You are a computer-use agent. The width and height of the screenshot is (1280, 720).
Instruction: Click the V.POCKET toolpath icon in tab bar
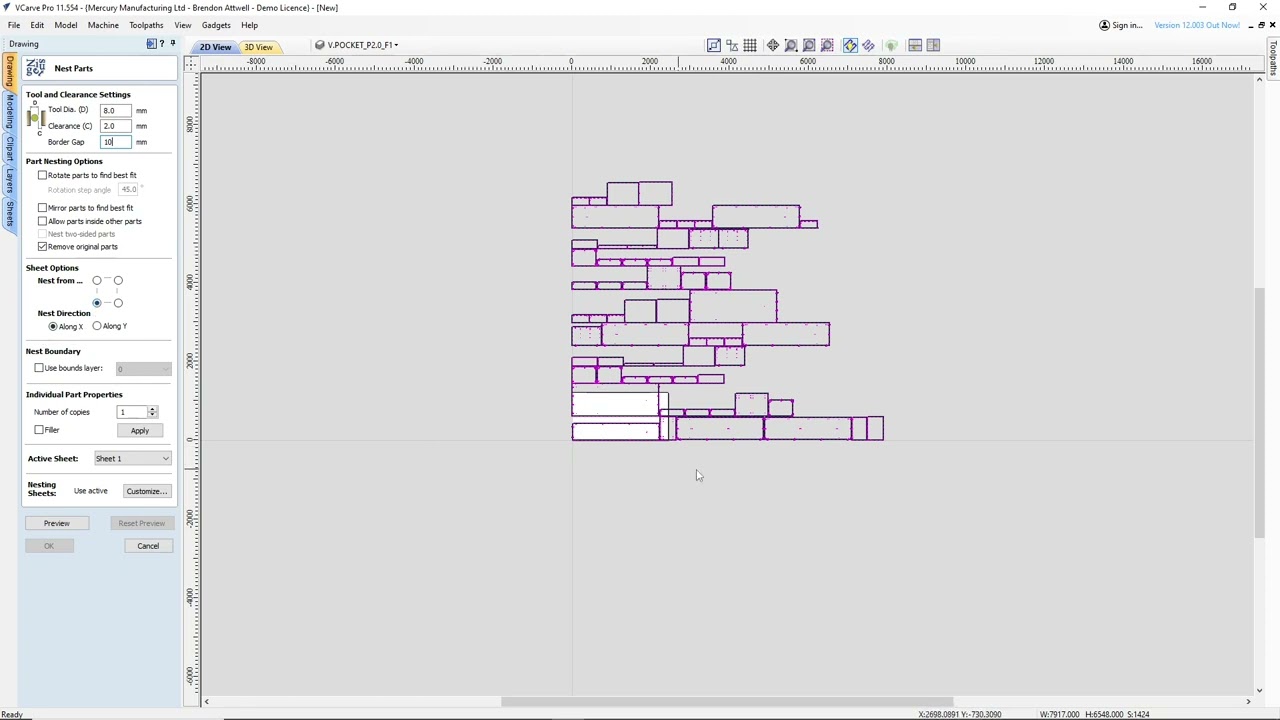pyautogui.click(x=319, y=45)
